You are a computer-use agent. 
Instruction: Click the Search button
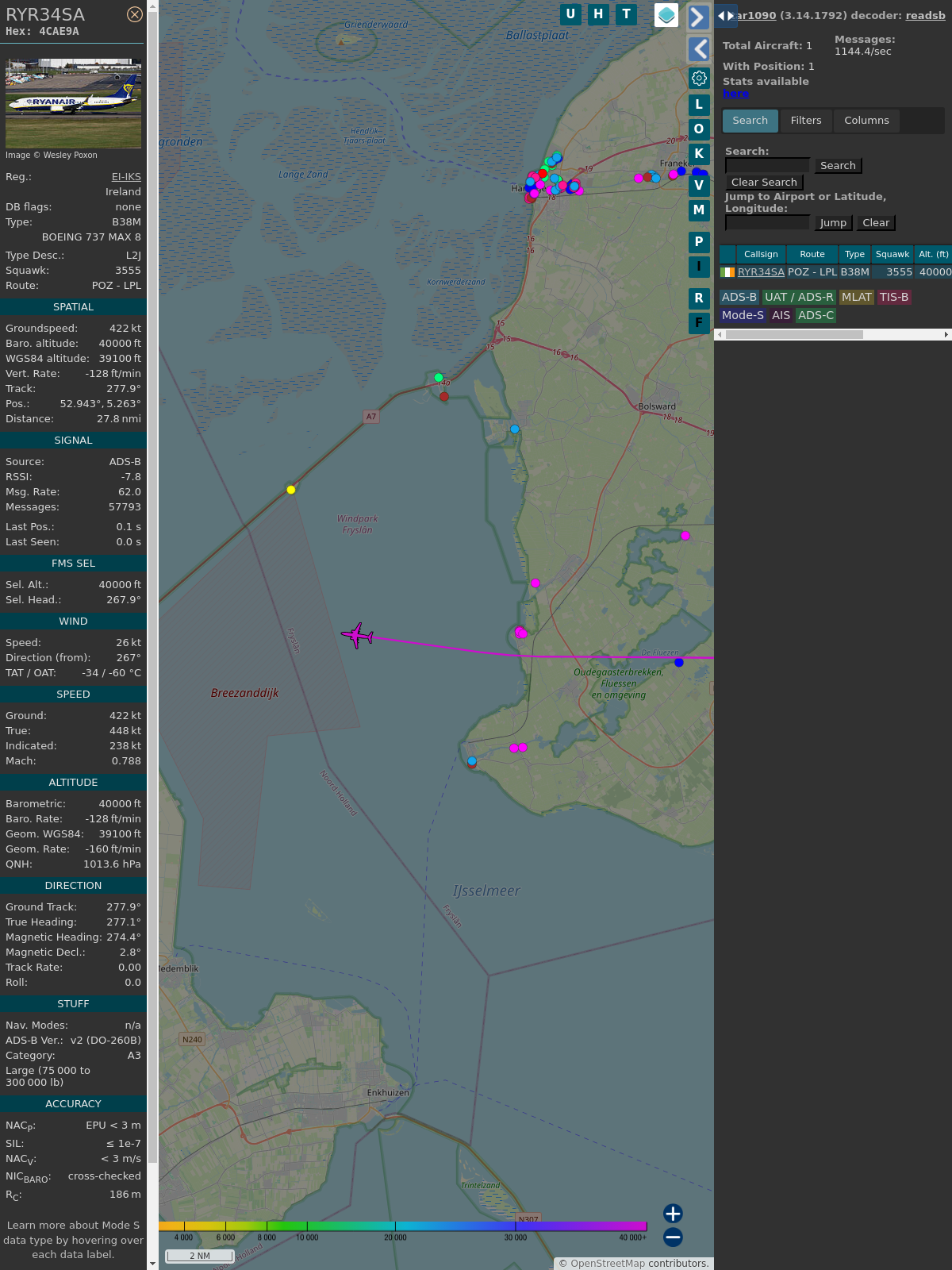(x=838, y=166)
